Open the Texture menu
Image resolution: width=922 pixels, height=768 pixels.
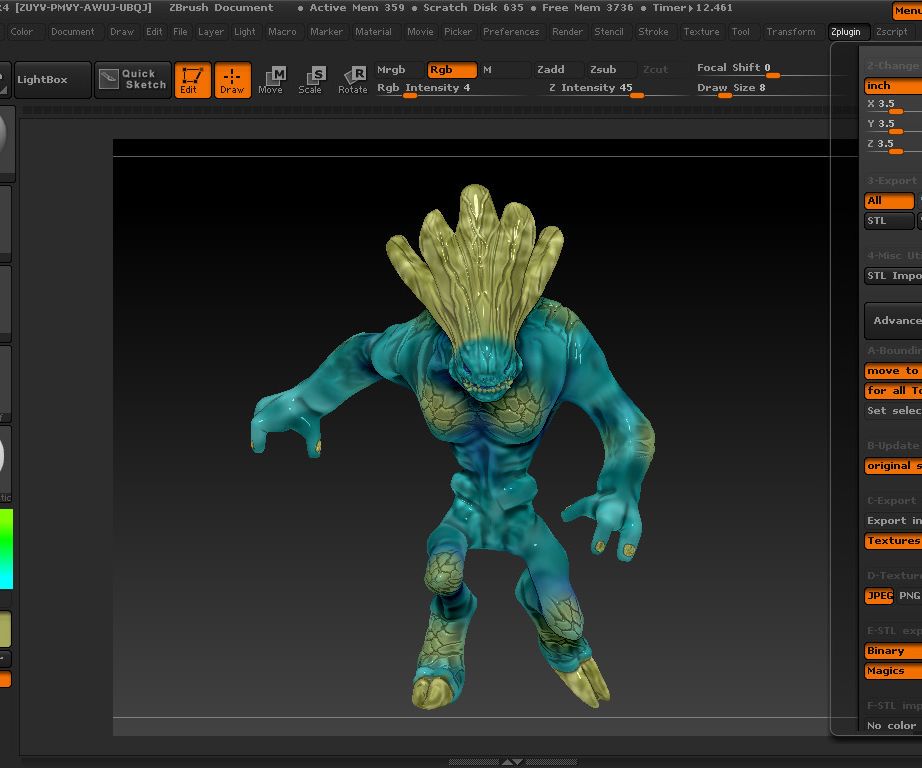pos(701,31)
